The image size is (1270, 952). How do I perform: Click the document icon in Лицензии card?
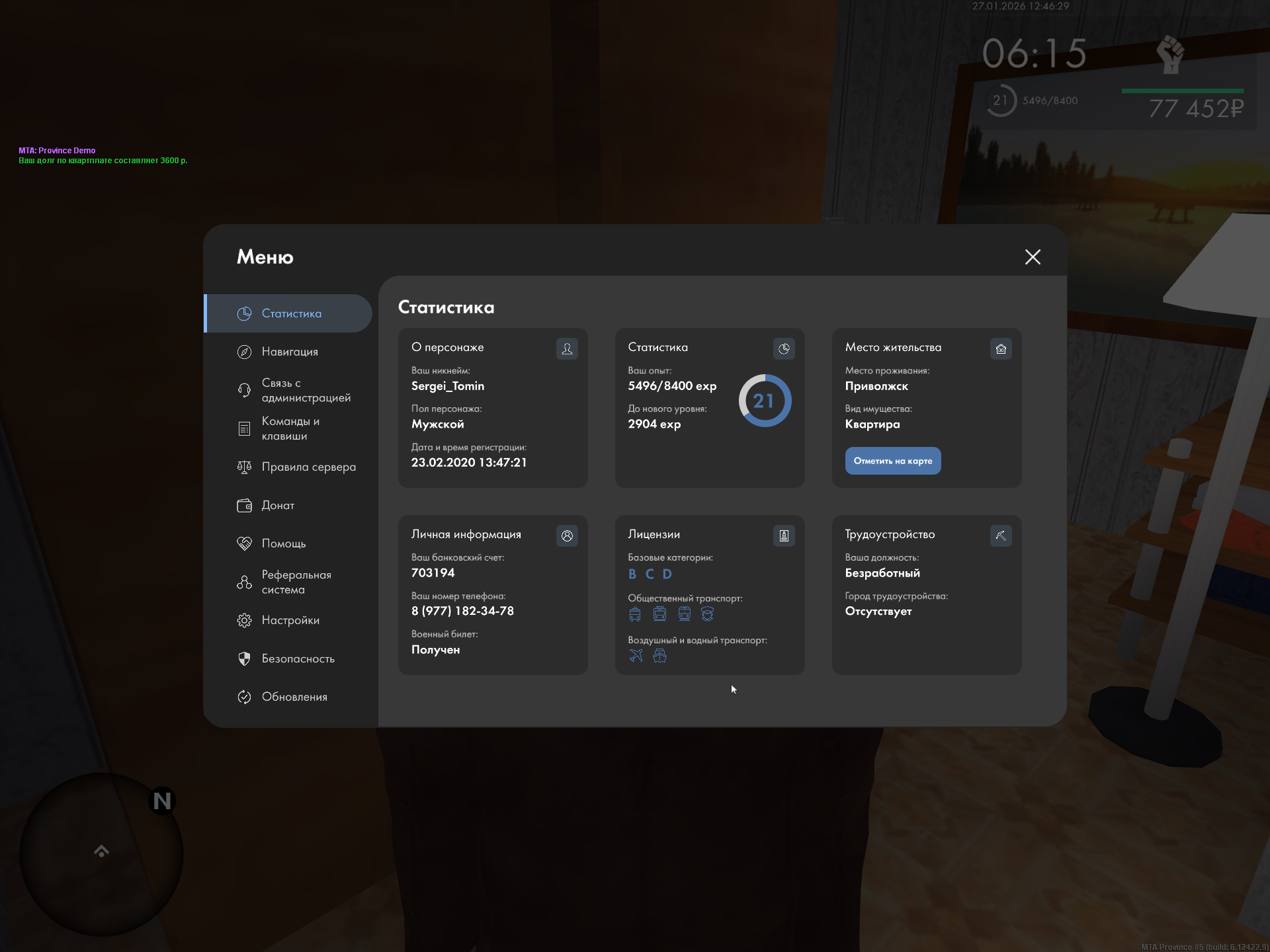tap(784, 535)
